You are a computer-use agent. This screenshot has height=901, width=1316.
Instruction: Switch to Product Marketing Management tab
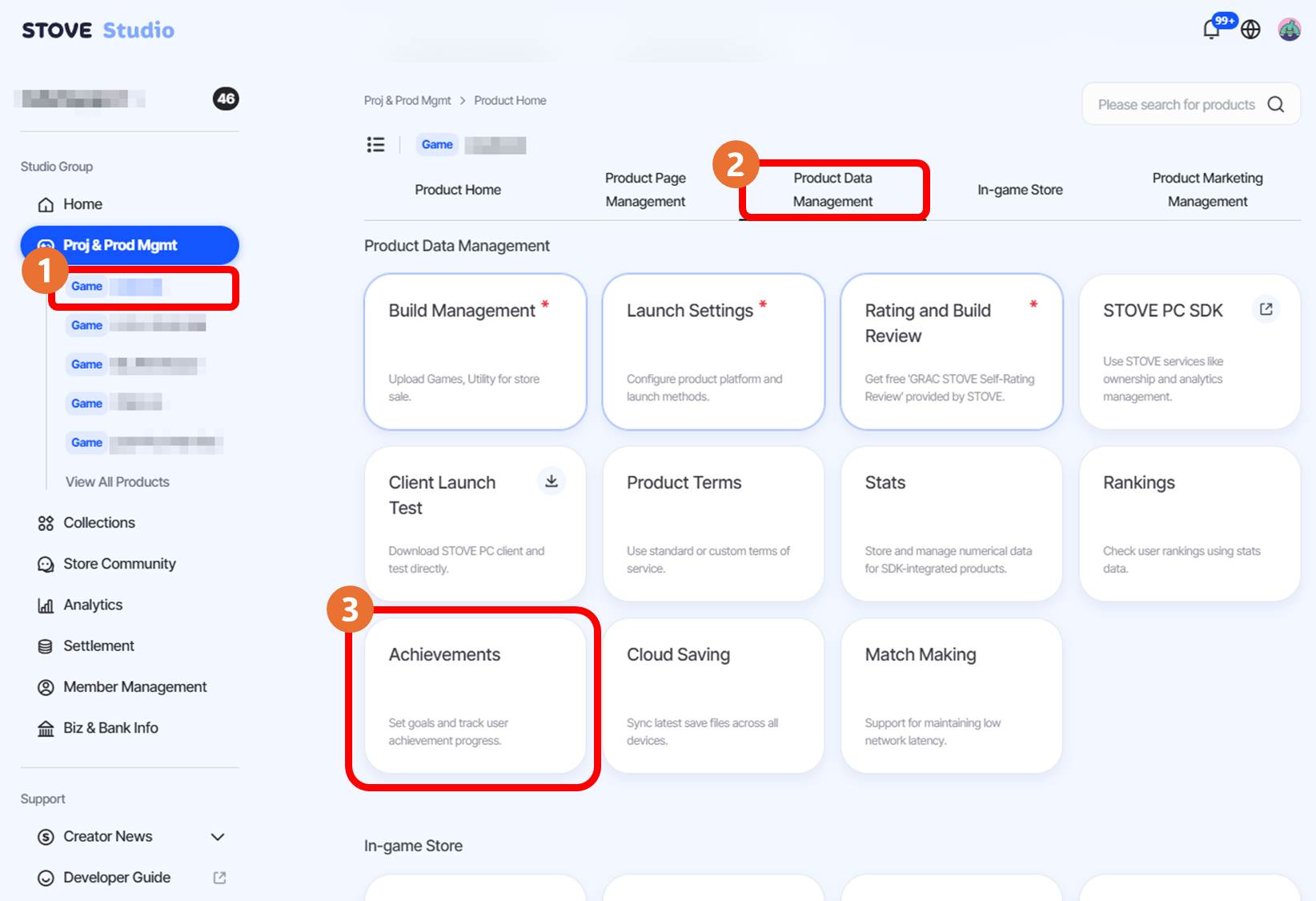(1207, 190)
